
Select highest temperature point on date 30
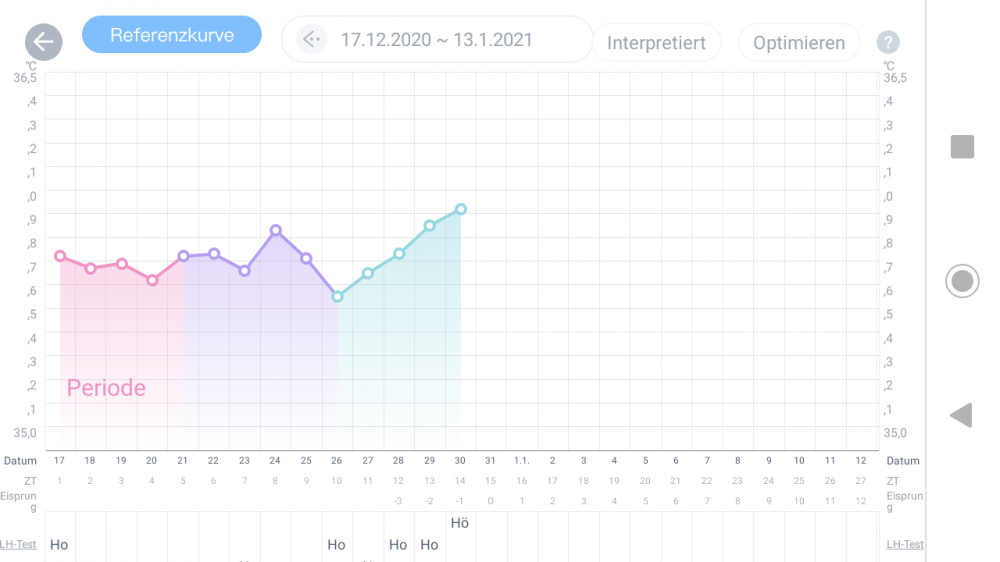[x=460, y=209]
